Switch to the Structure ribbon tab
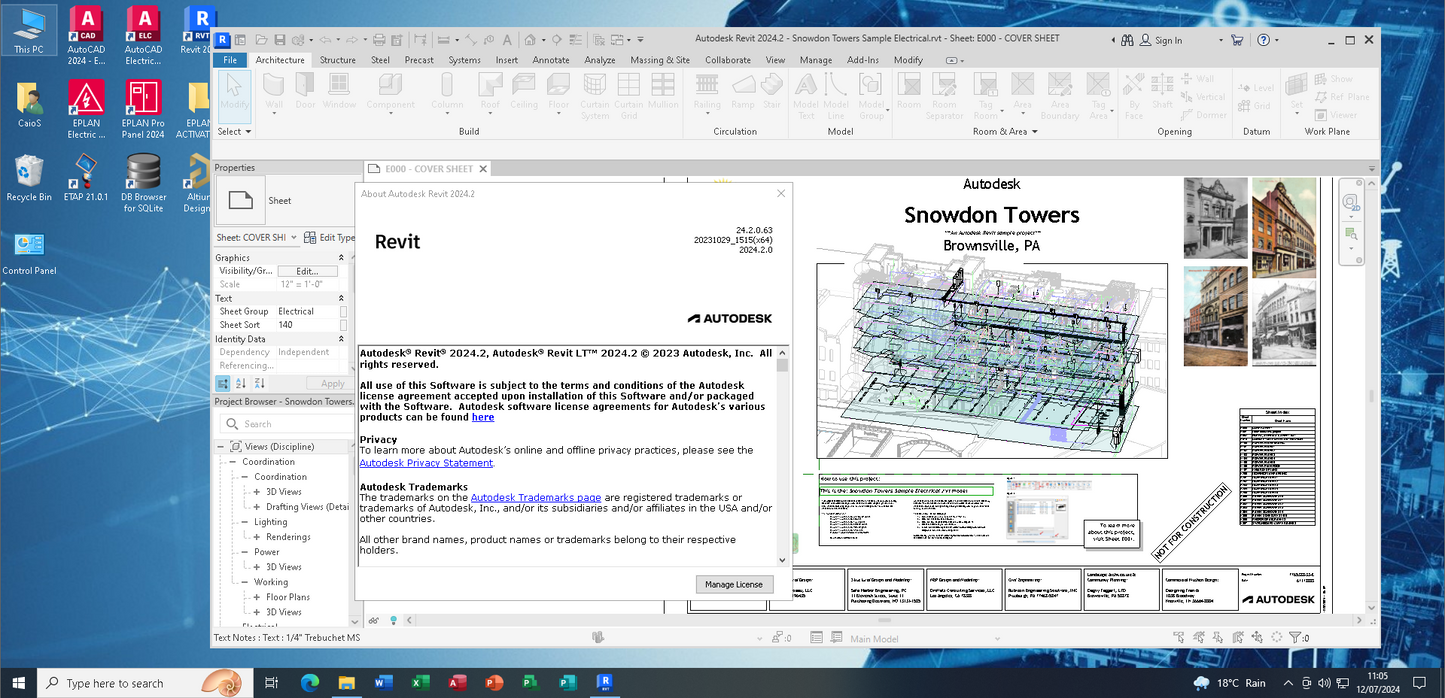This screenshot has width=1445, height=698. [x=338, y=60]
